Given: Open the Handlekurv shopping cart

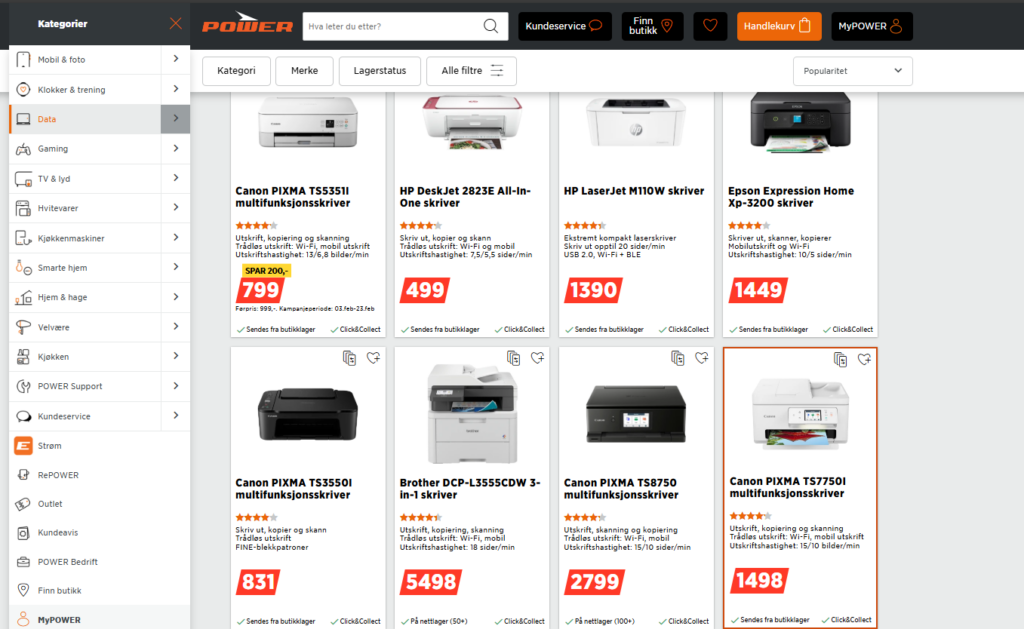Looking at the screenshot, I should 779,26.
